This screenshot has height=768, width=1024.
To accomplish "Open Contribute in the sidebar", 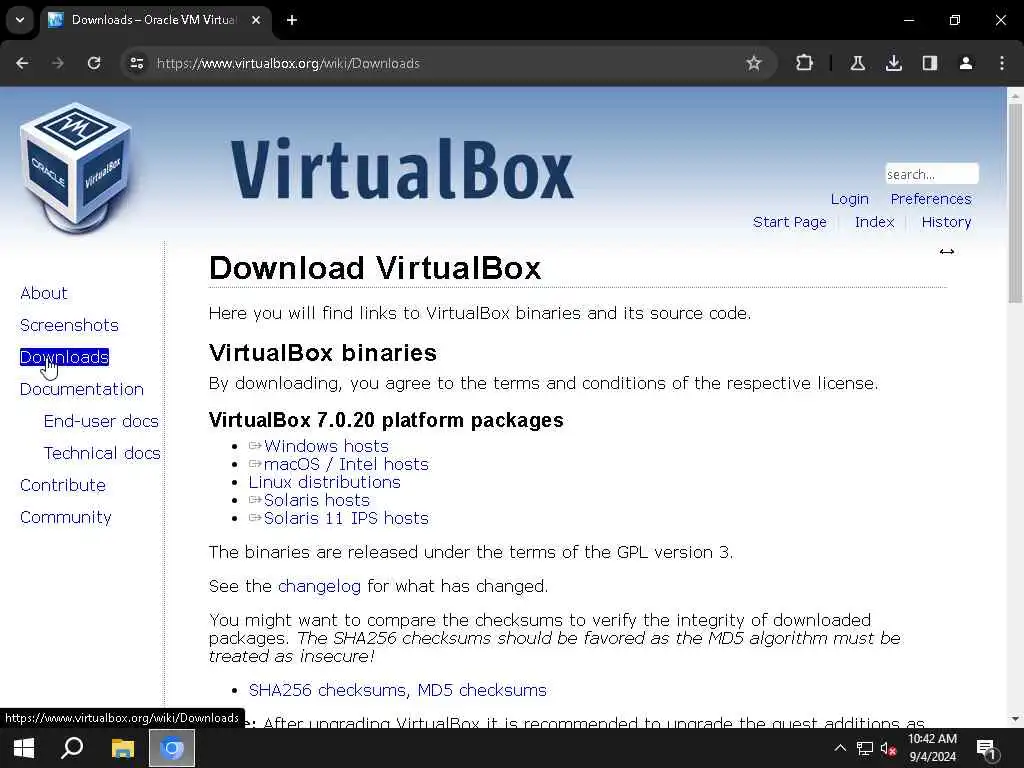I will click(x=63, y=485).
